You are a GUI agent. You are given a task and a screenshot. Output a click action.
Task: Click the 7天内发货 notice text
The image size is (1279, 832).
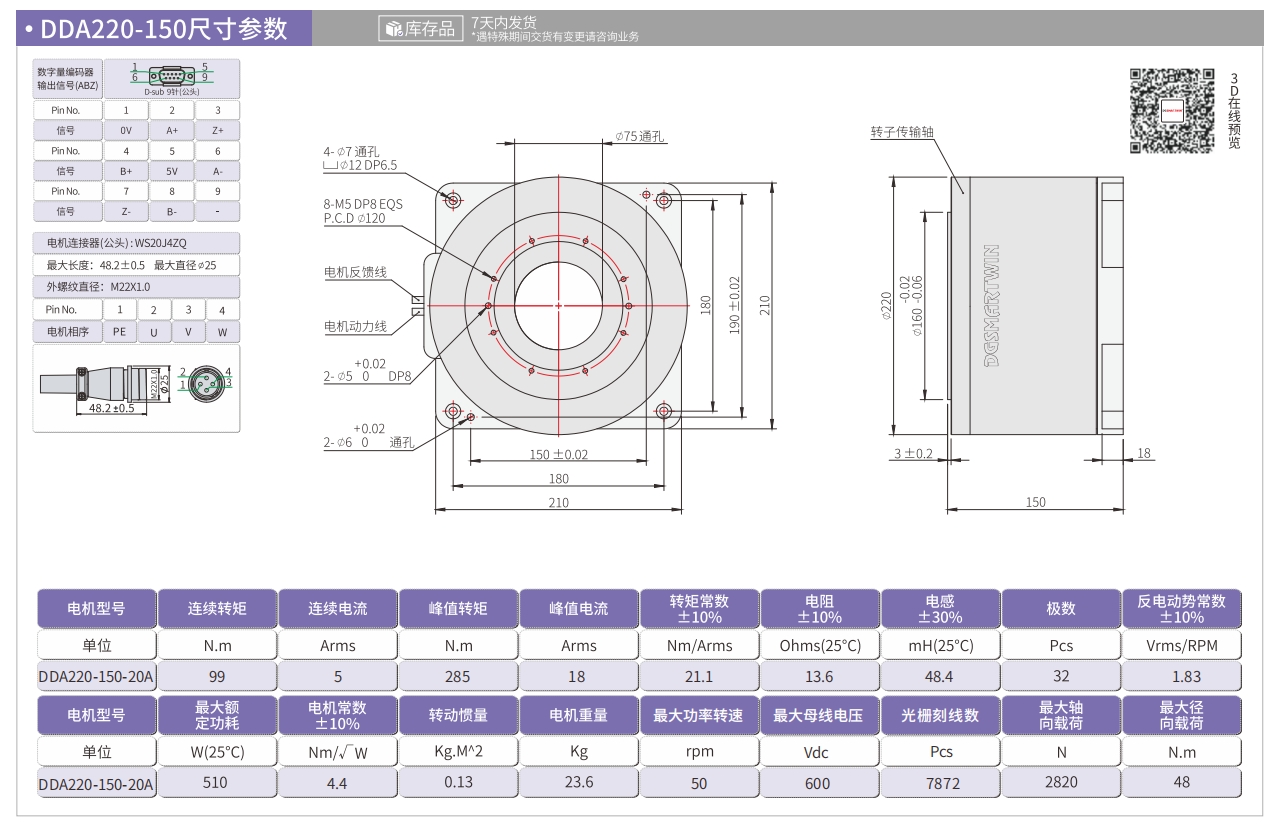(x=504, y=22)
